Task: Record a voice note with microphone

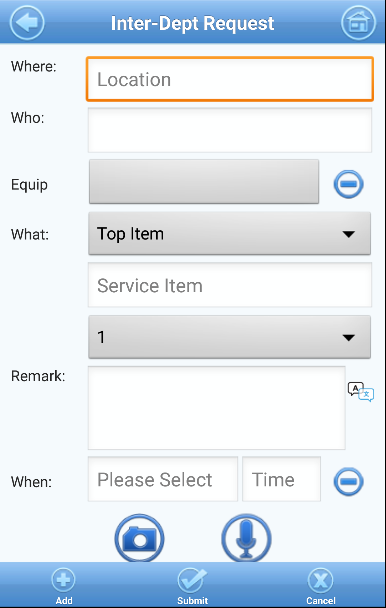Action: [x=246, y=538]
